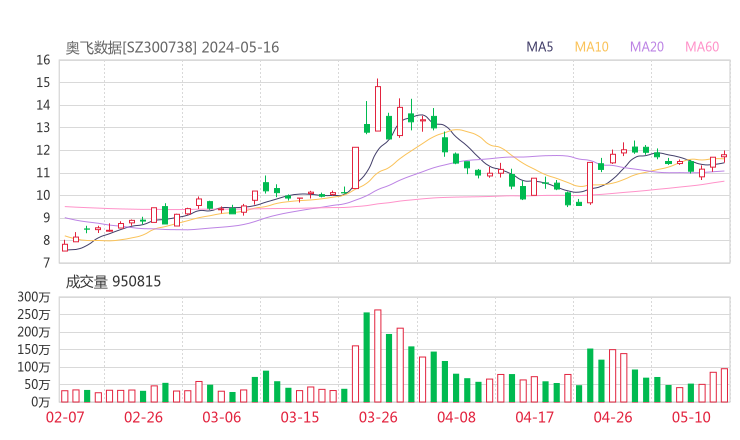
Task: Click the 7 price axis label
Action: tap(46, 263)
